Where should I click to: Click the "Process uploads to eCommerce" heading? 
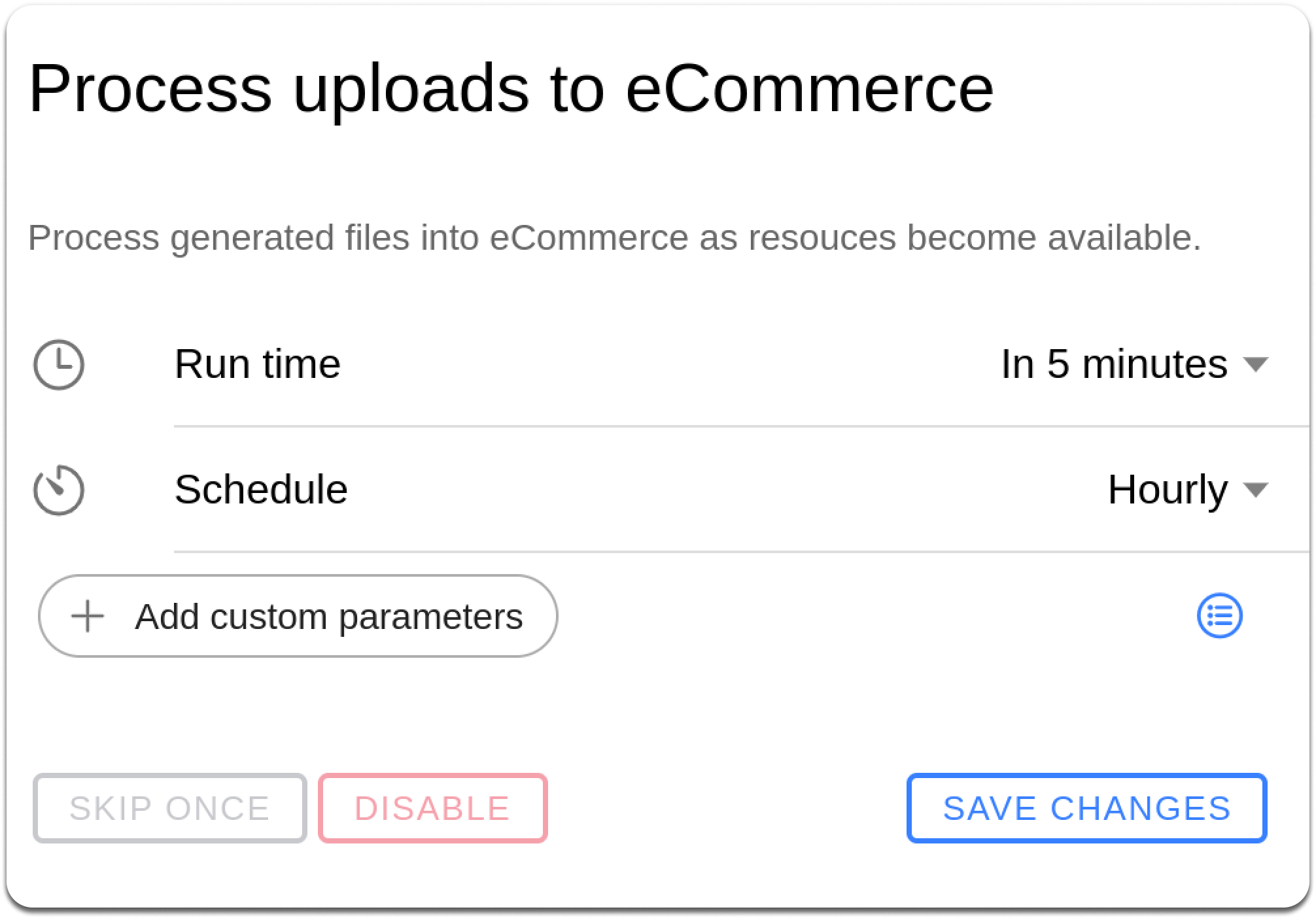point(510,88)
